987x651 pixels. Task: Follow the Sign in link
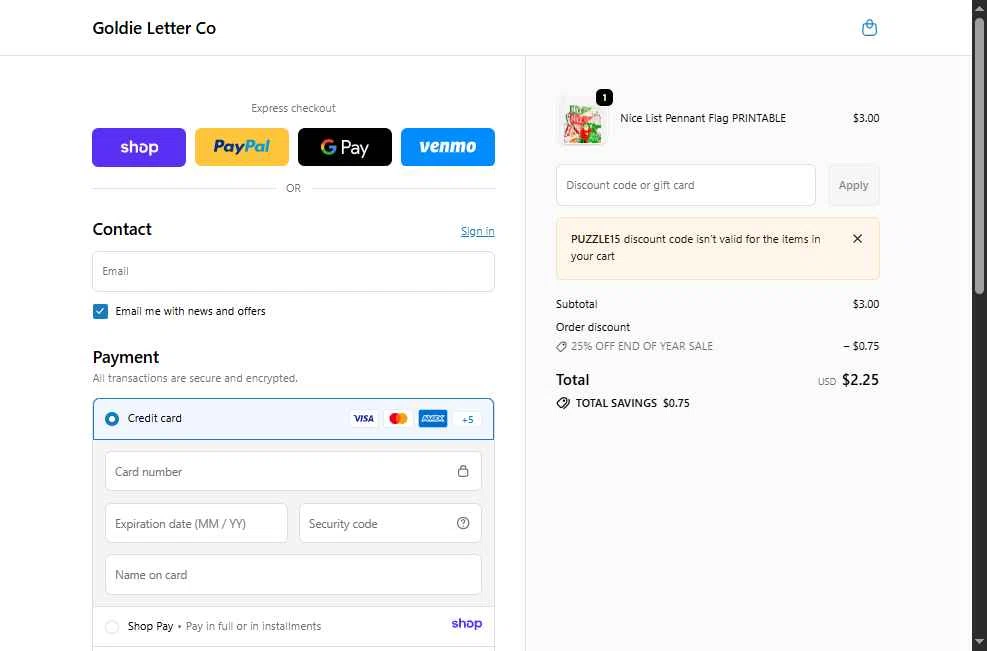tap(478, 231)
